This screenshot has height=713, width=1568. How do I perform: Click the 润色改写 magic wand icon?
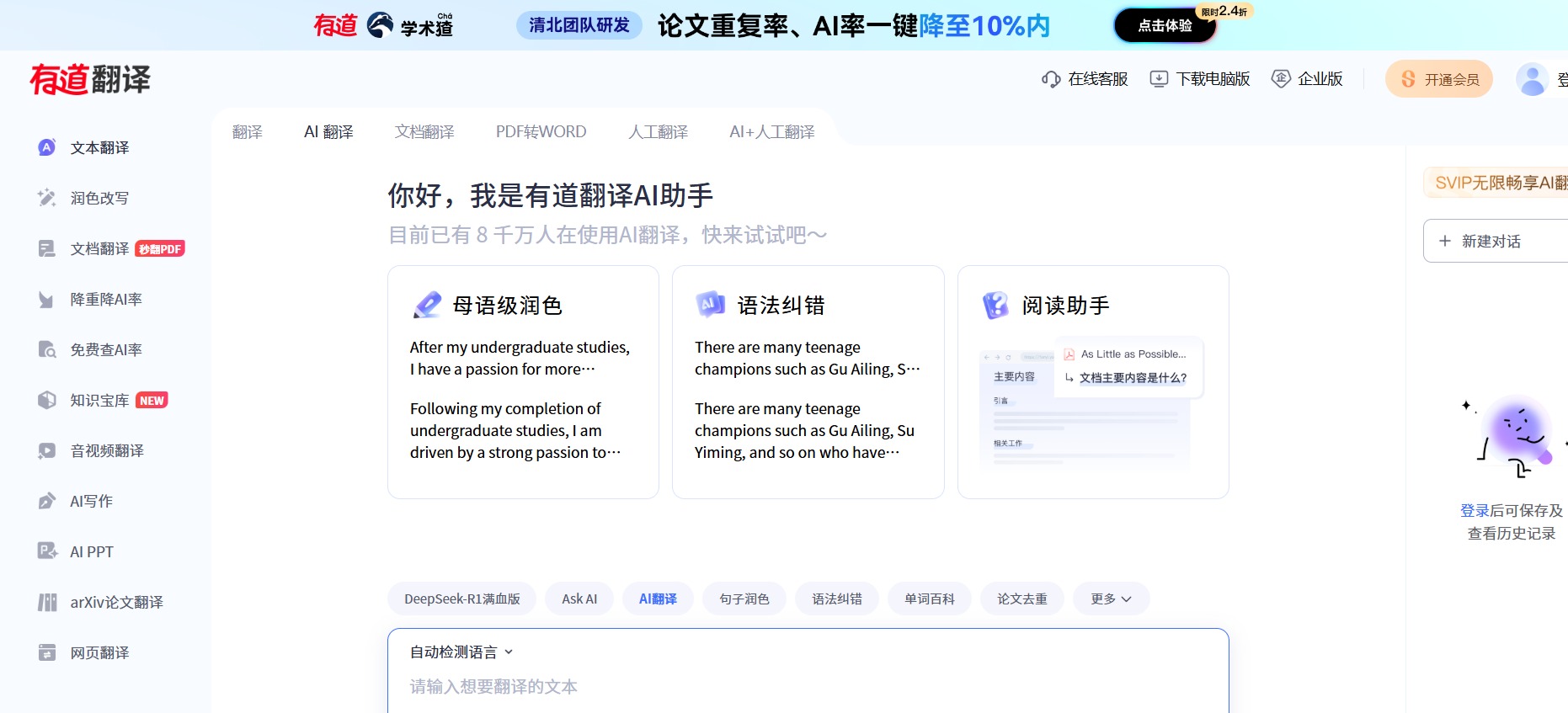47,198
